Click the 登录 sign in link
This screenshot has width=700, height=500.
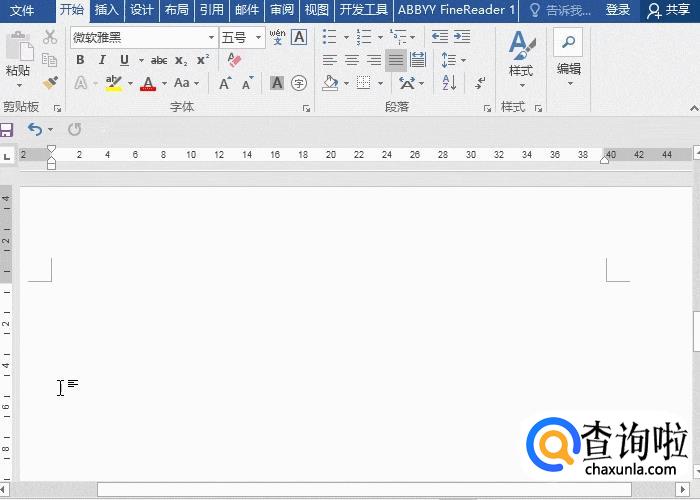[618, 10]
